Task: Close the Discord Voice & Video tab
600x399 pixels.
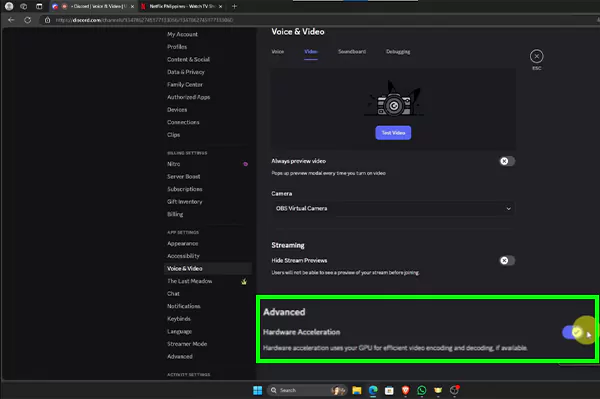Action: pos(132,7)
